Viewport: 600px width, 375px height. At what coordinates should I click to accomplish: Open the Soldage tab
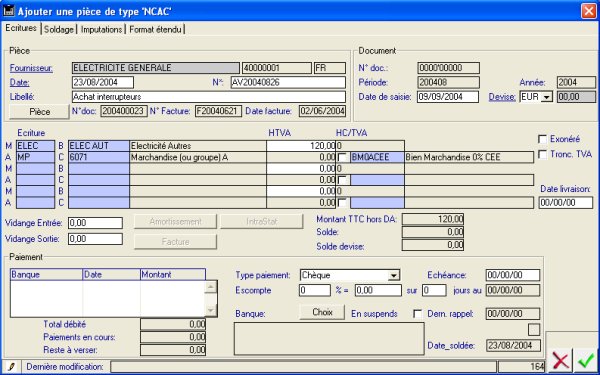[59, 29]
